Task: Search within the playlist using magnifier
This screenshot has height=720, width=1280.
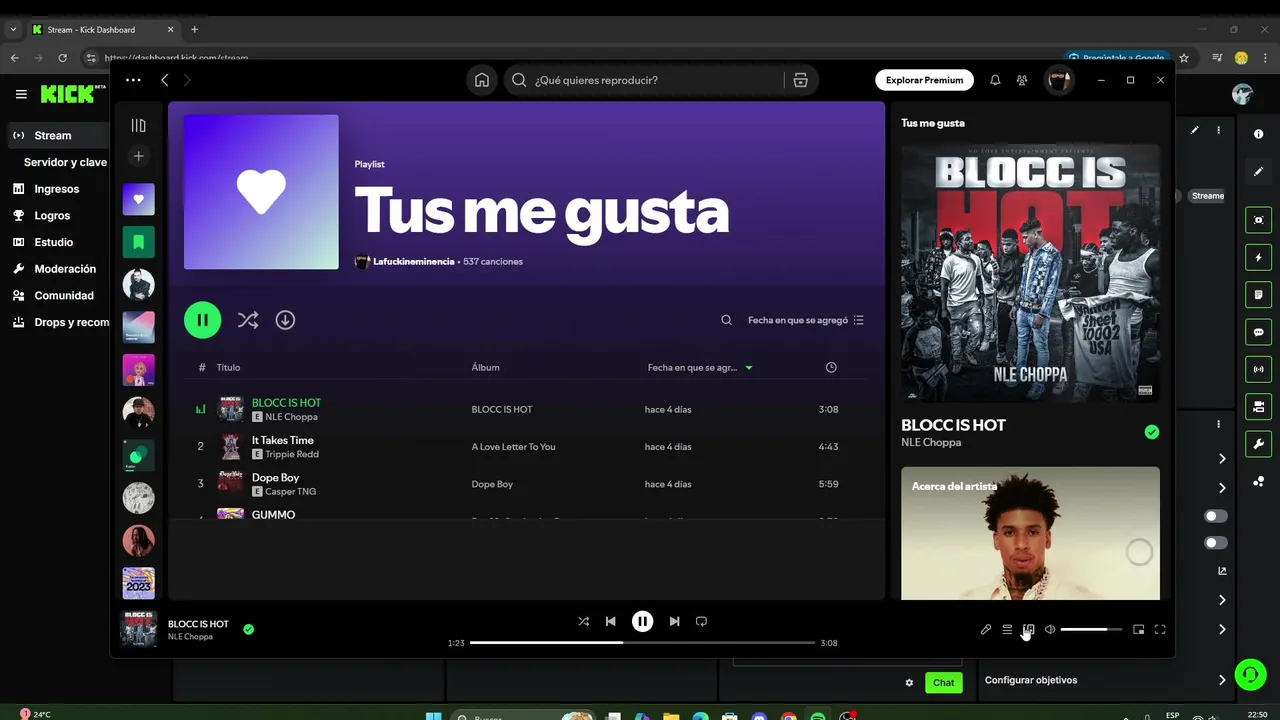Action: [727, 320]
